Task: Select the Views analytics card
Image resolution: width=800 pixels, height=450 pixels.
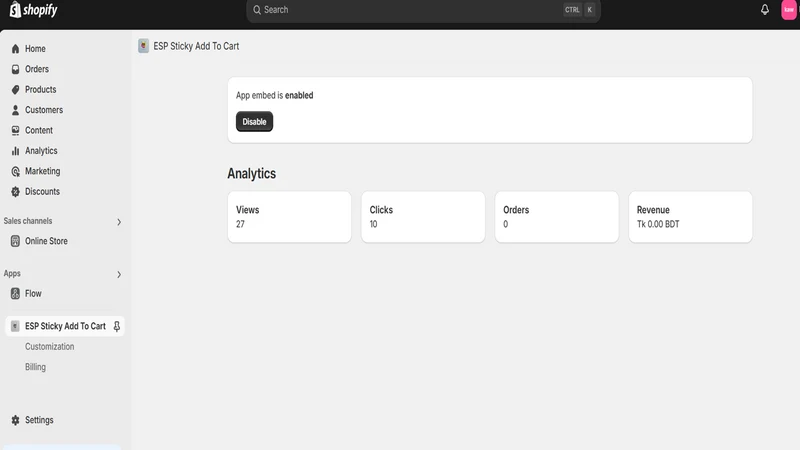Action: point(289,217)
